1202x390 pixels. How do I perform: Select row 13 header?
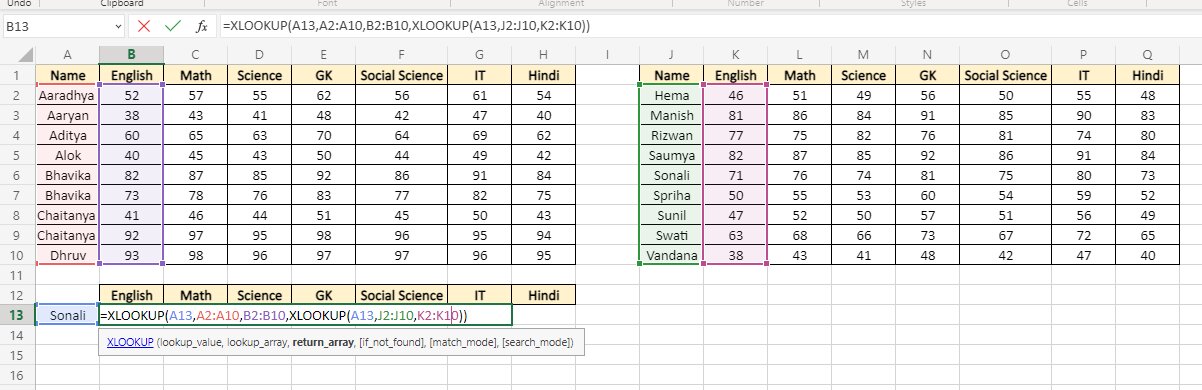(x=17, y=315)
